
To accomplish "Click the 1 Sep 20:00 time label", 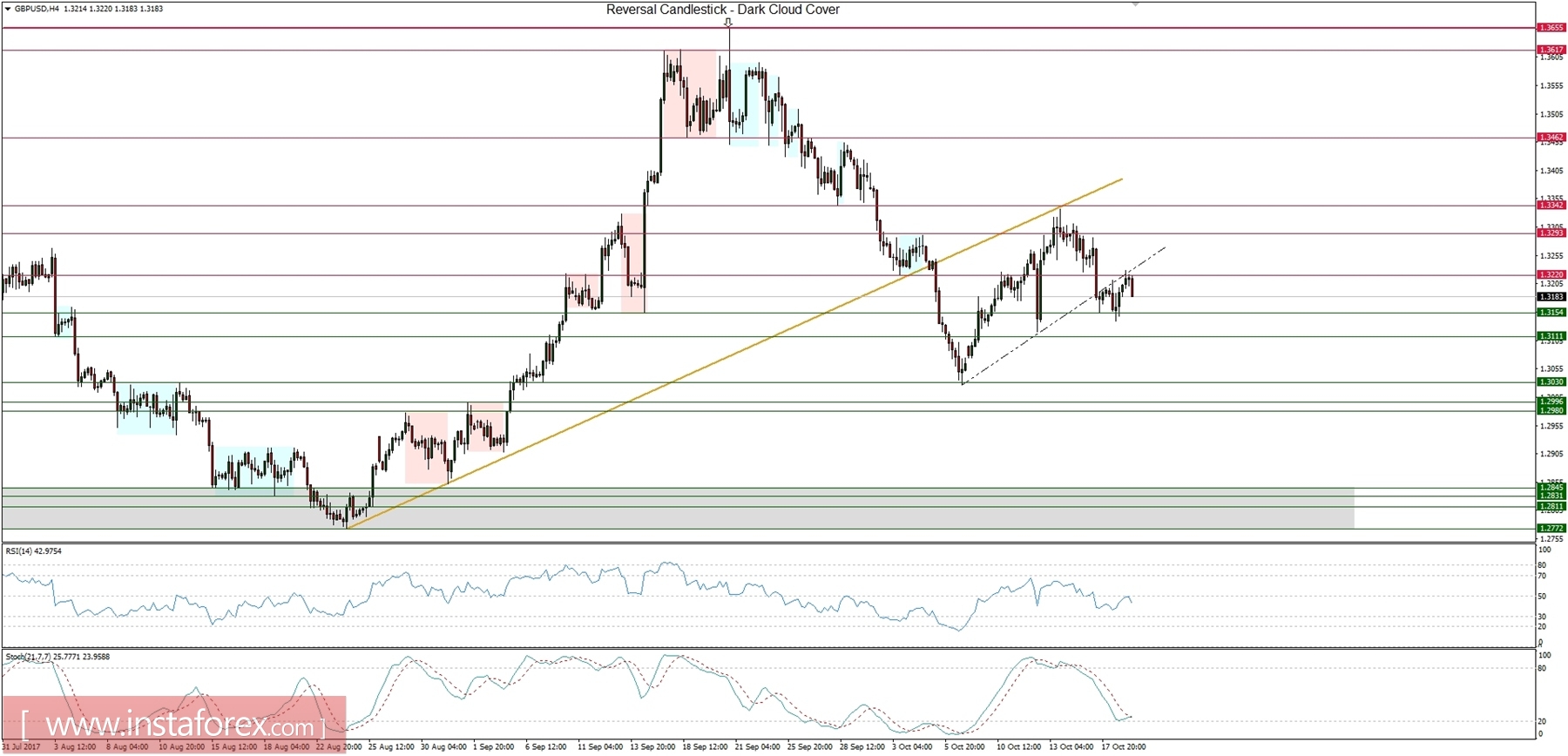I will point(494,747).
